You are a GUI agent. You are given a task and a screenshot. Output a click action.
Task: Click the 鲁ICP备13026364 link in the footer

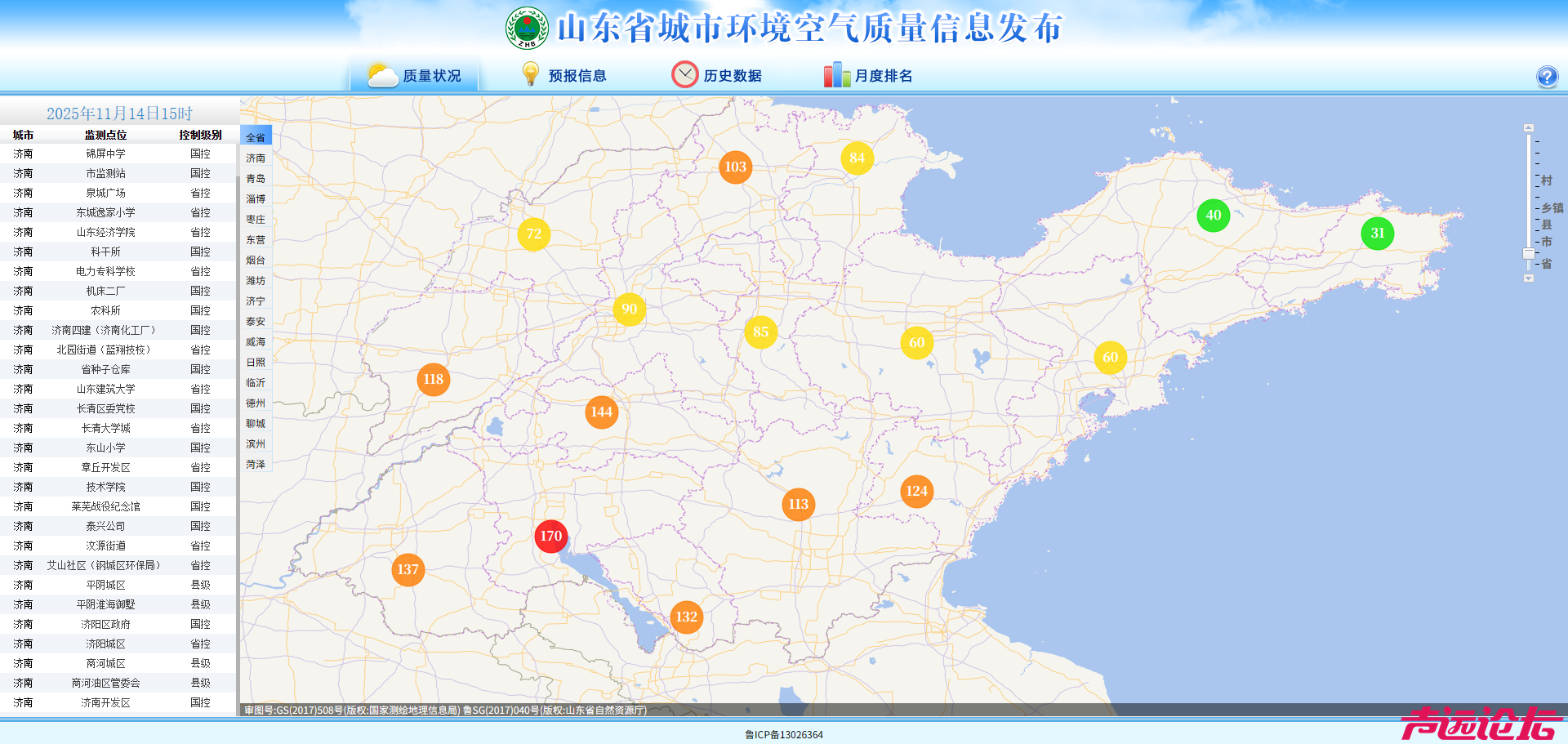[x=784, y=733]
